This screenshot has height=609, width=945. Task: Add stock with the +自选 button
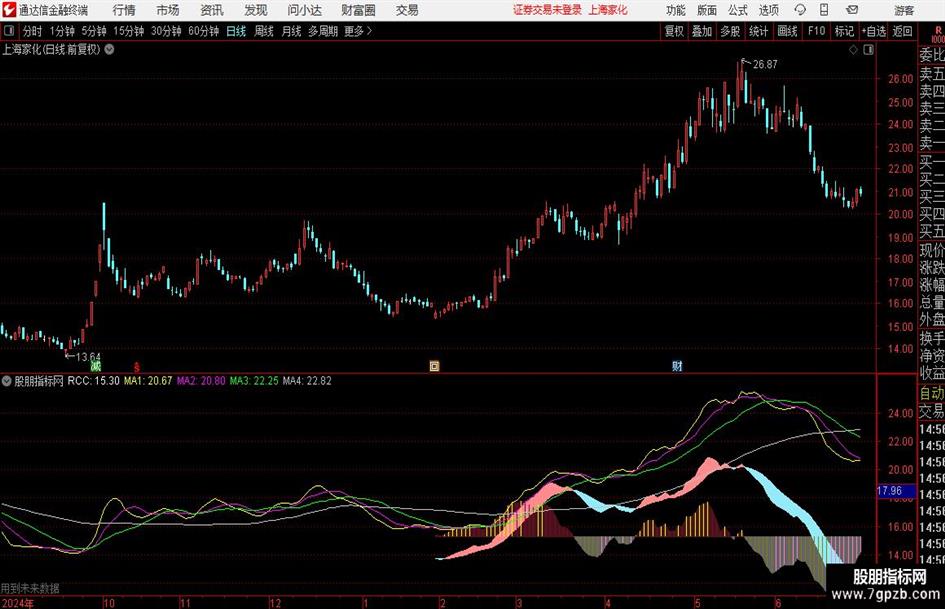pos(874,31)
